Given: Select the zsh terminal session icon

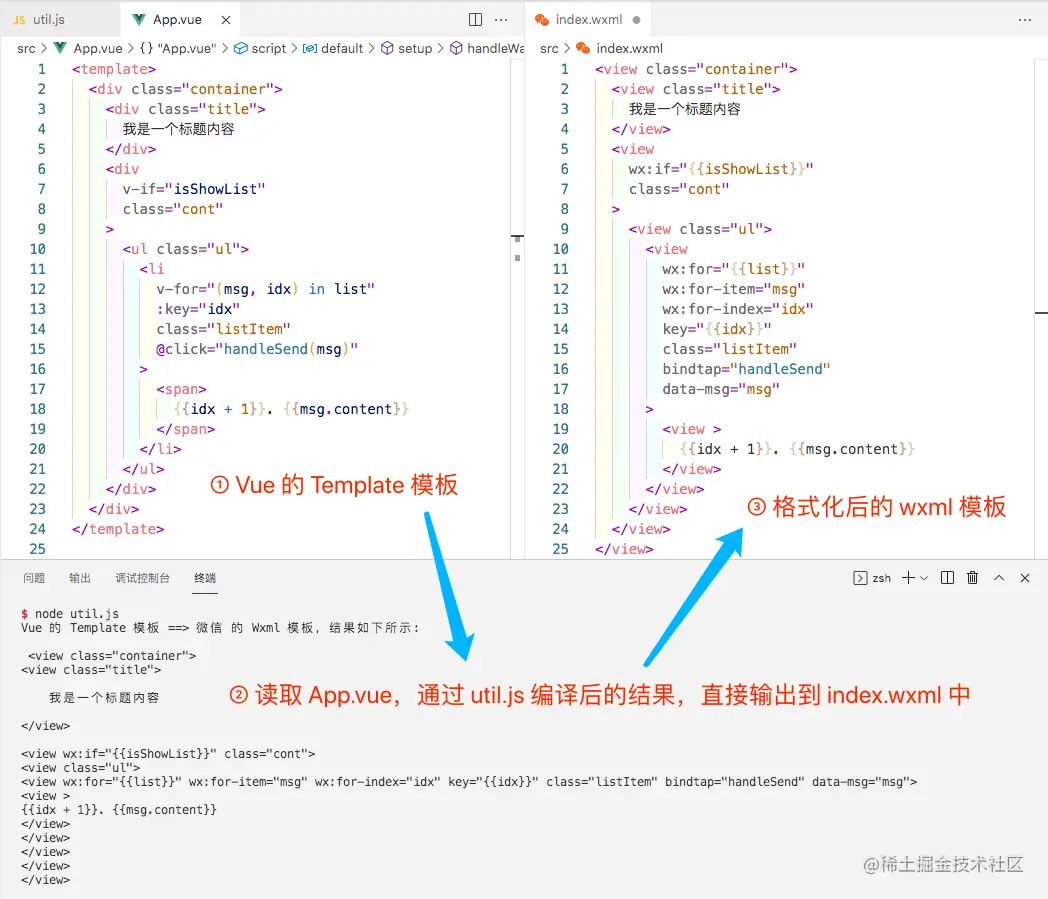Looking at the screenshot, I should coord(860,577).
